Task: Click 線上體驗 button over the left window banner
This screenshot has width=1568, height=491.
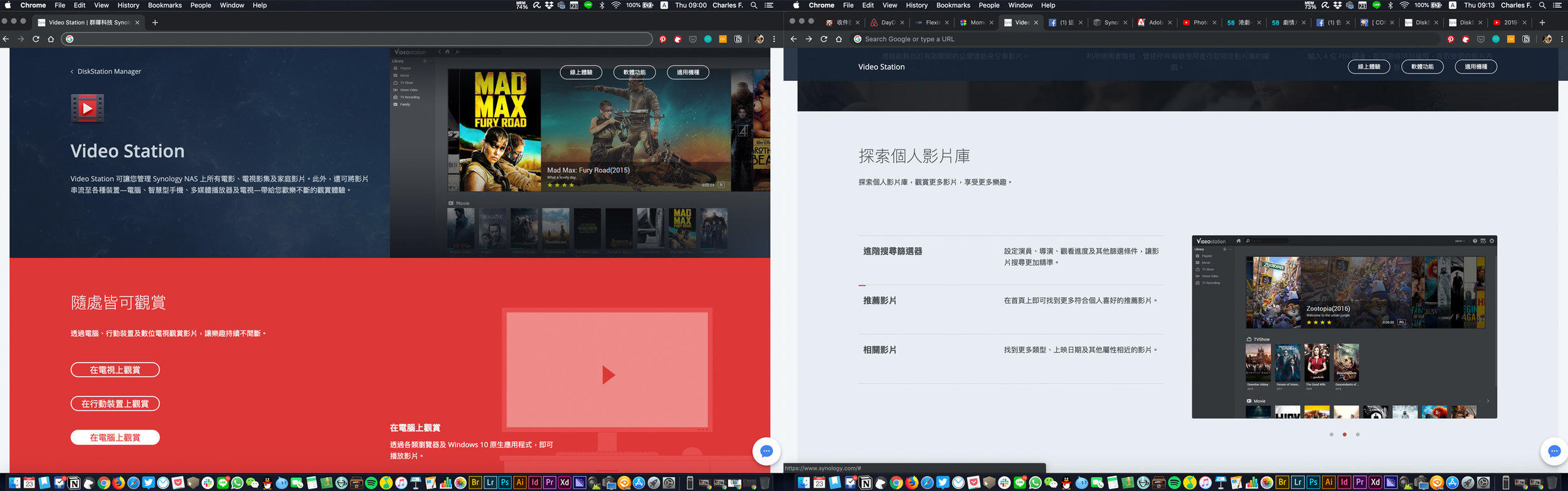Action: click(x=581, y=72)
